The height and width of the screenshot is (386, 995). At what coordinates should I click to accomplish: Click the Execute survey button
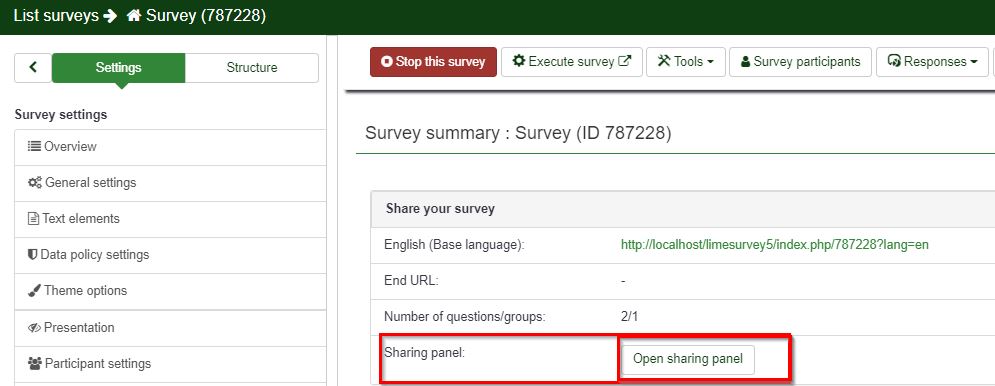[x=572, y=62]
